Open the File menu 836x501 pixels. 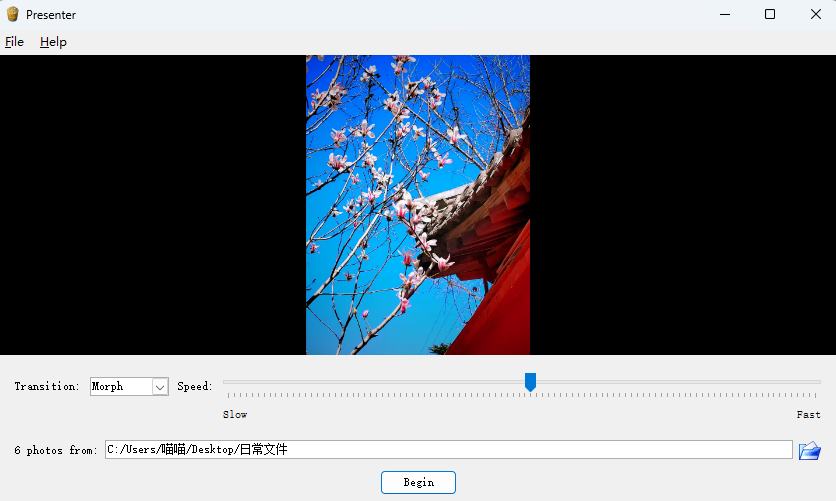pos(14,42)
